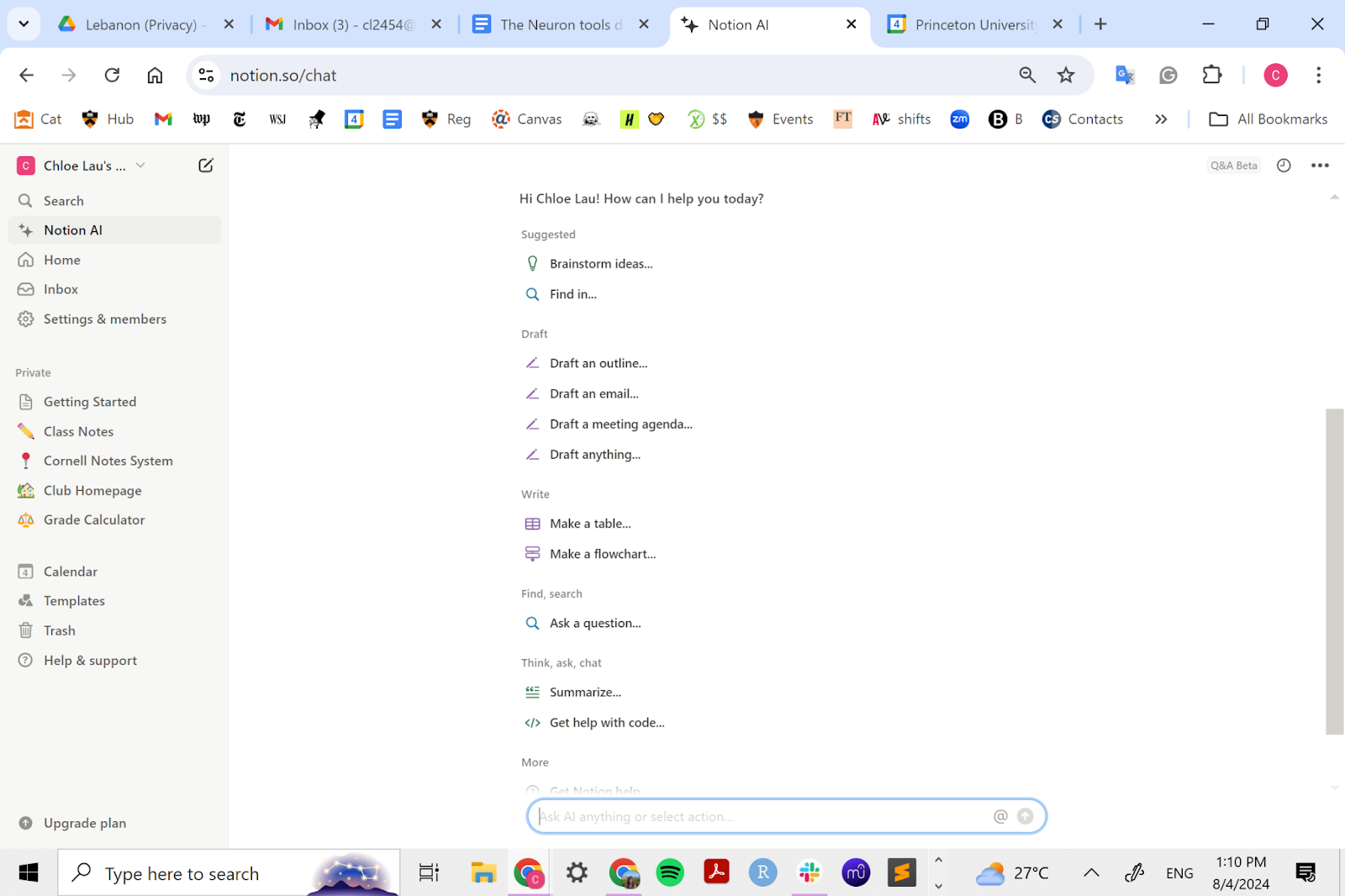Image resolution: width=1345 pixels, height=896 pixels.
Task: Create a new page with compose icon
Action: pyautogui.click(x=206, y=166)
